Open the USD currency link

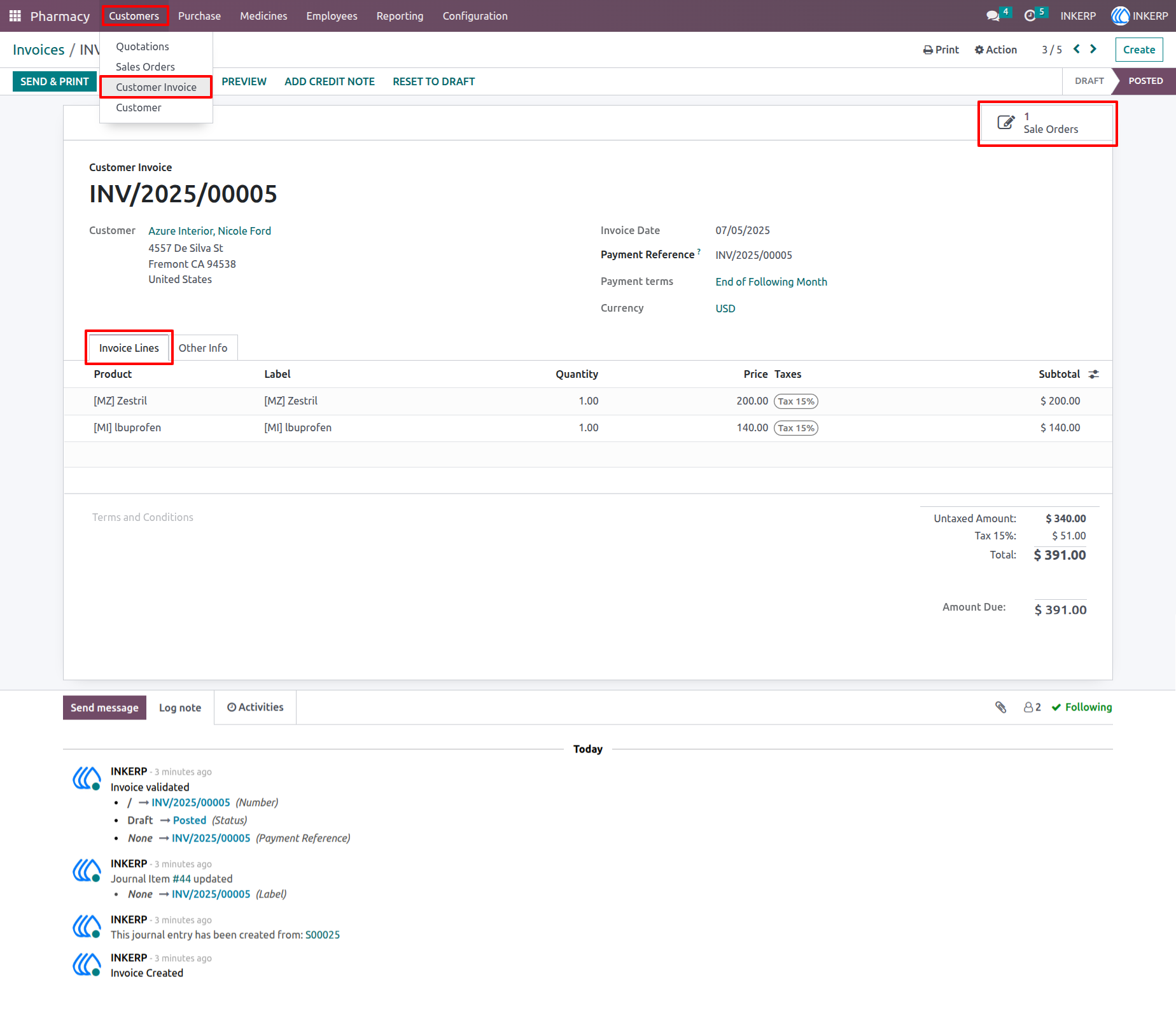tap(725, 308)
